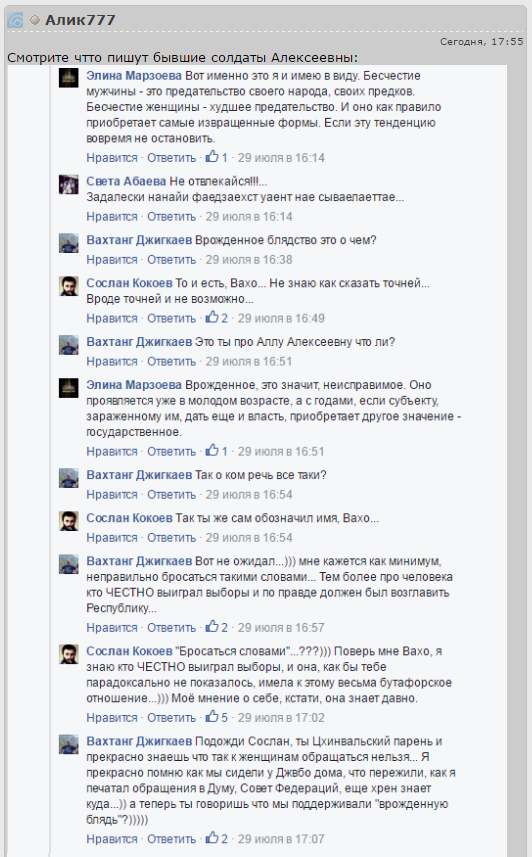
Task: Click thumbs-up icon on the 16:51 Элина Марзоева comment
Action: (x=212, y=451)
